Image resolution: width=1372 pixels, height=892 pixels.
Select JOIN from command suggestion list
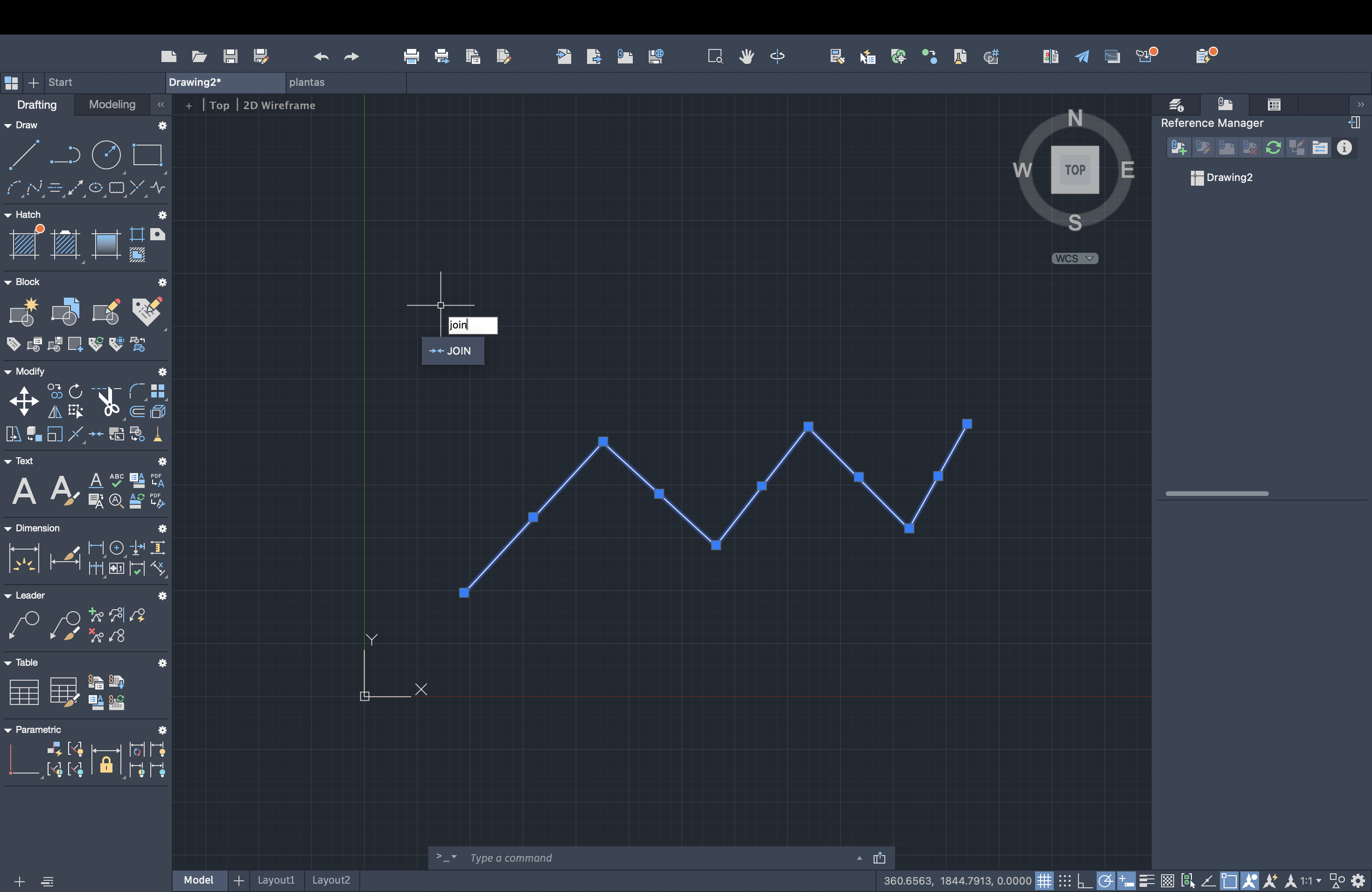(453, 351)
